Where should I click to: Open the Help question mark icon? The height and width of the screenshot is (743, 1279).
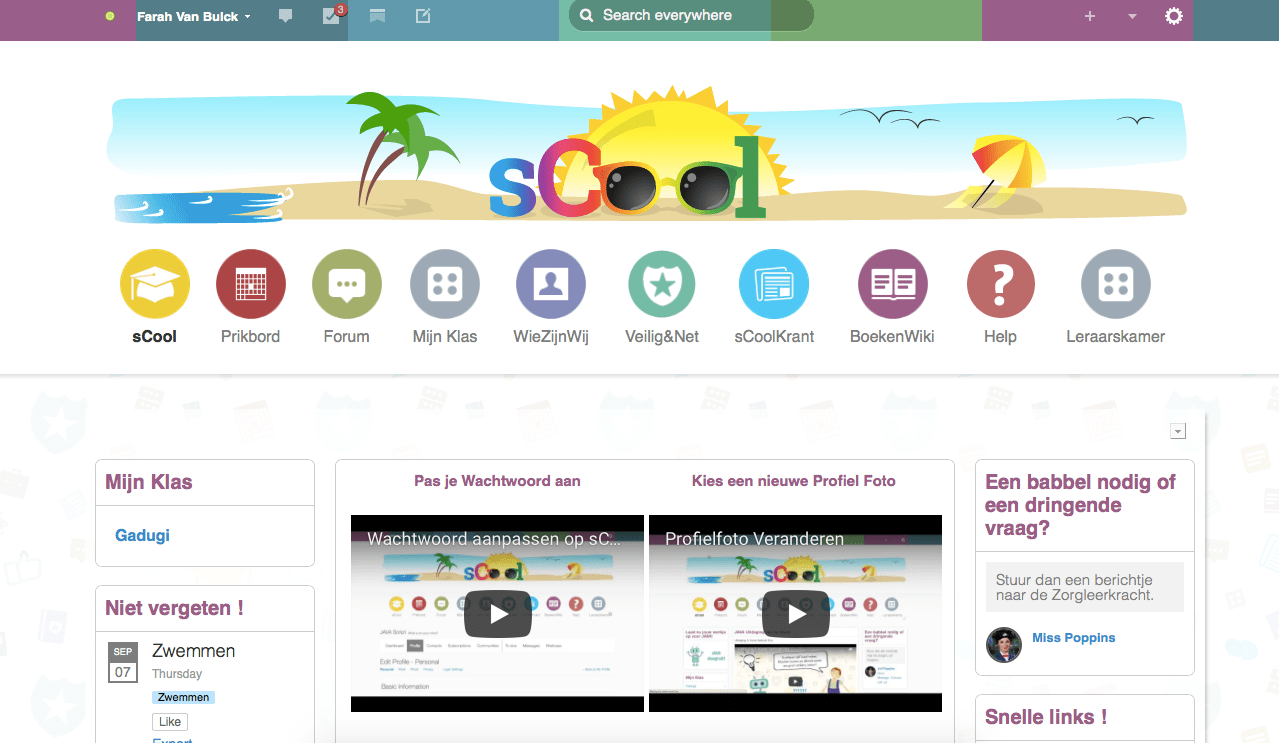1000,284
